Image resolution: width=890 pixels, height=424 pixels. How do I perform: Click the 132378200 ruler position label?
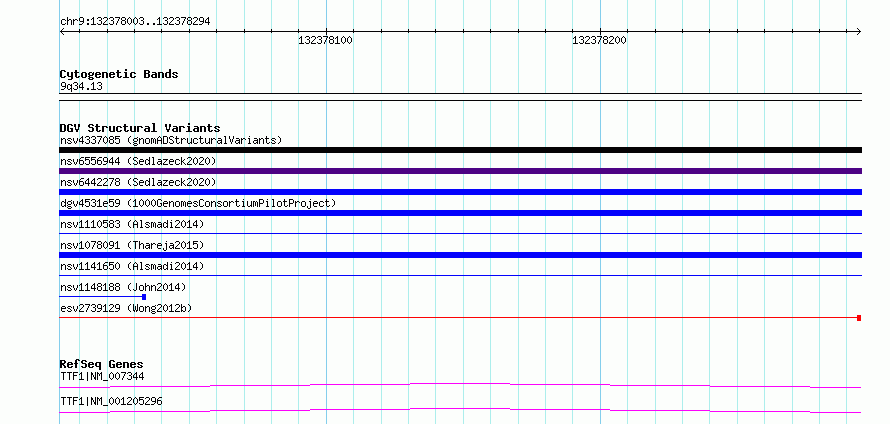tap(599, 40)
